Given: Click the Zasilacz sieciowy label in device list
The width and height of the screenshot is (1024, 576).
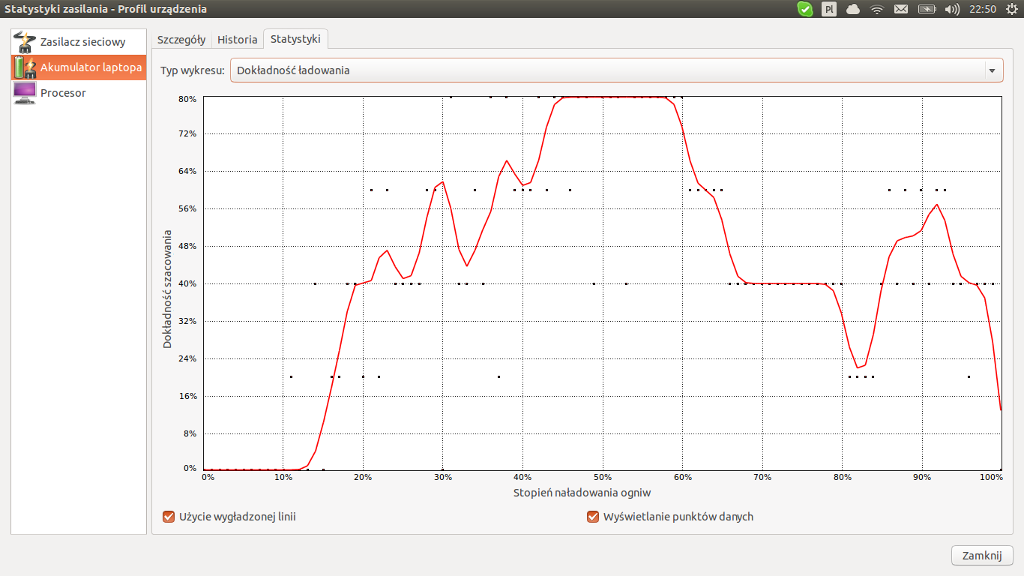Looking at the screenshot, I should 83,42.
